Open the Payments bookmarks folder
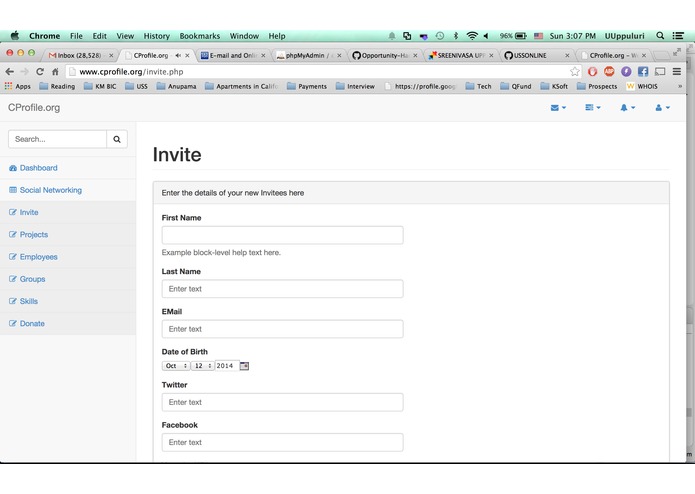 [x=307, y=86]
